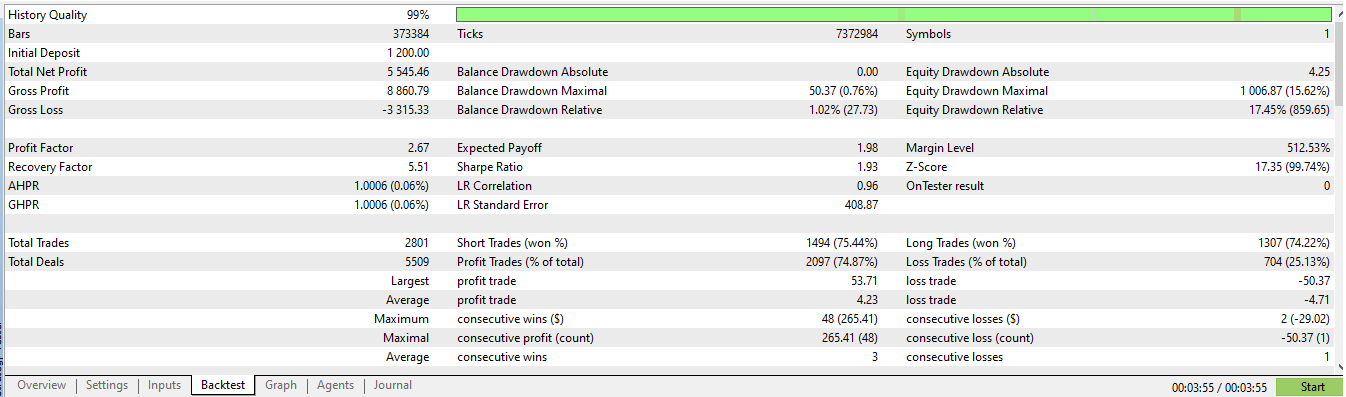Click the Backtest tab
The height and width of the screenshot is (397, 1346).
pos(223,385)
